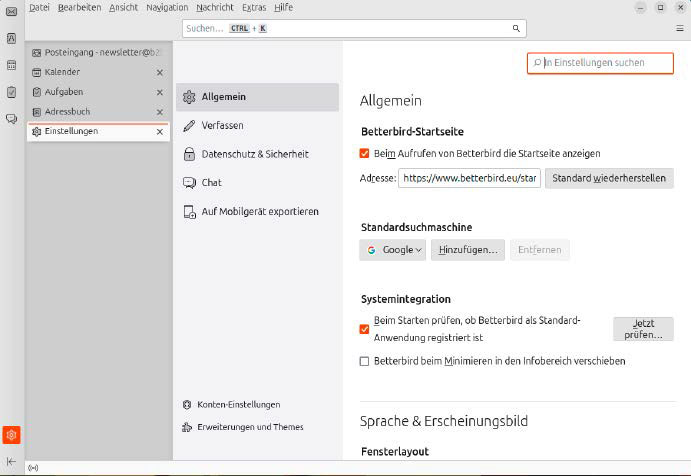Click the Chat bubble icon in settings
Viewport: 691px width, 476px height.
[189, 183]
